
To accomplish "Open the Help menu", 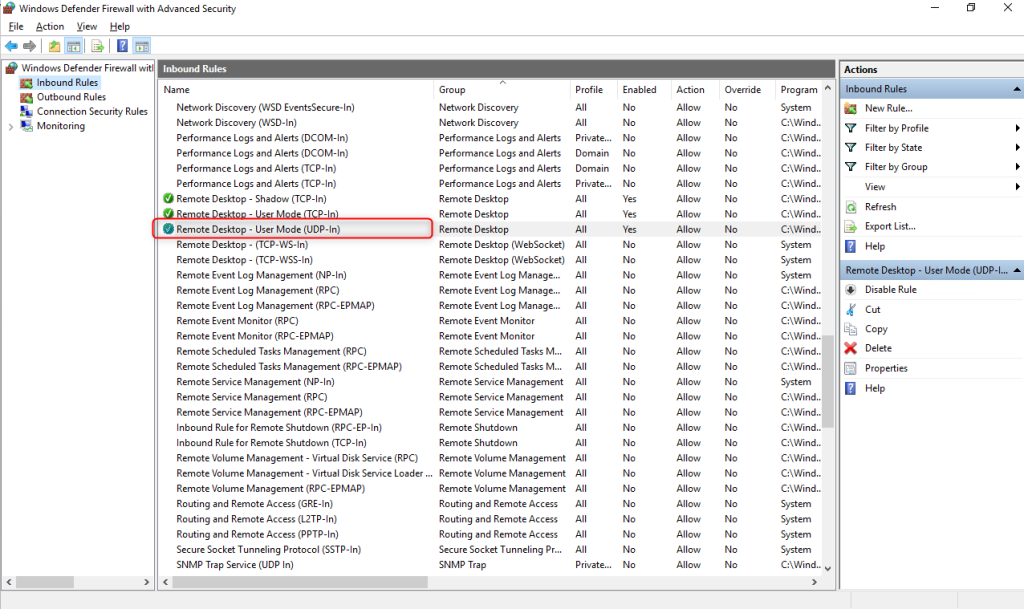I will tap(120, 27).
